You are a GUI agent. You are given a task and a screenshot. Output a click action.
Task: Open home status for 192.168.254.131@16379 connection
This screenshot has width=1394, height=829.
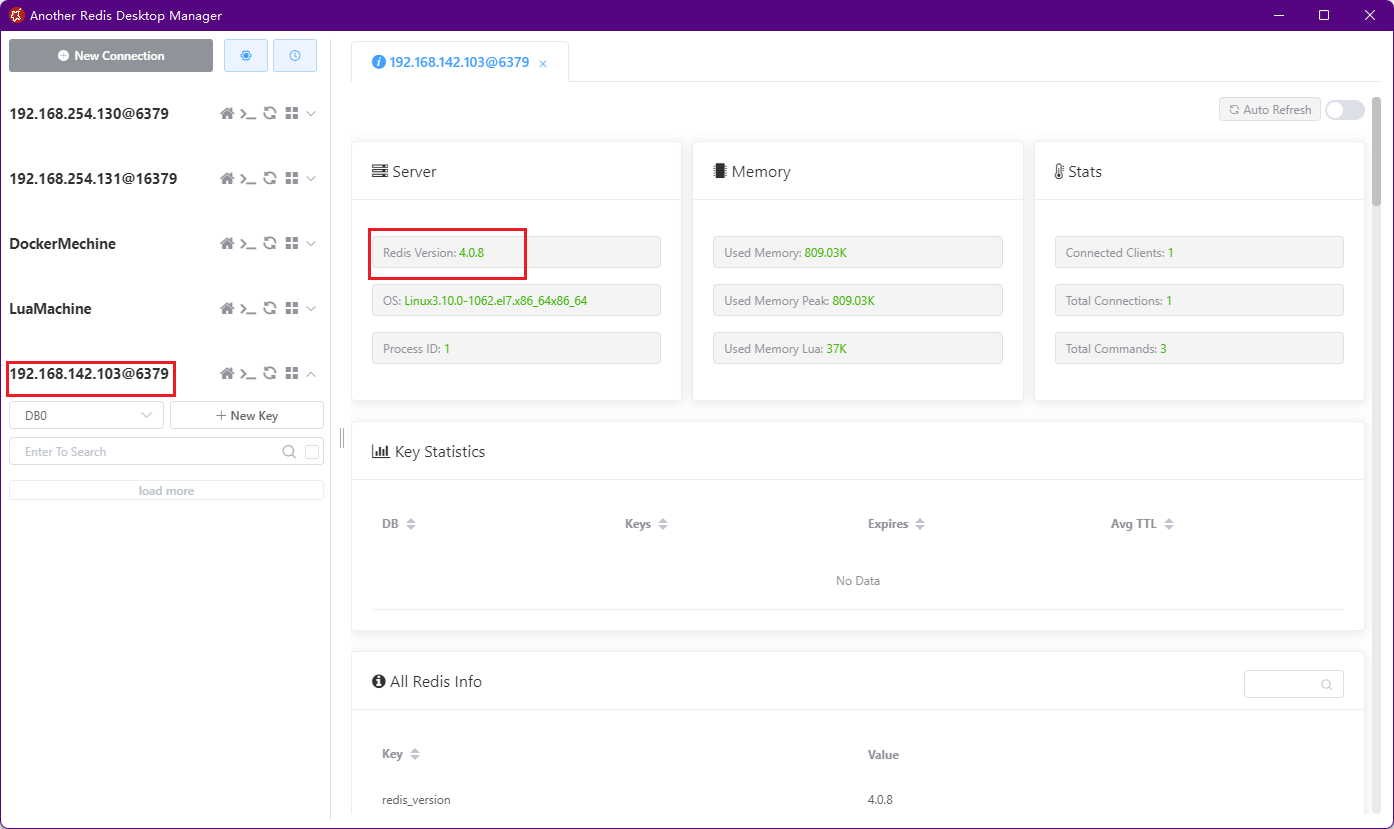tap(227, 179)
